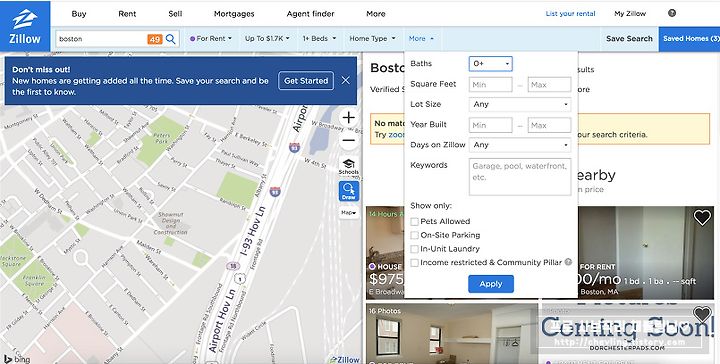Open the Days on Zillow dropdown
Viewport: 720px width, 364px height.
click(x=520, y=145)
